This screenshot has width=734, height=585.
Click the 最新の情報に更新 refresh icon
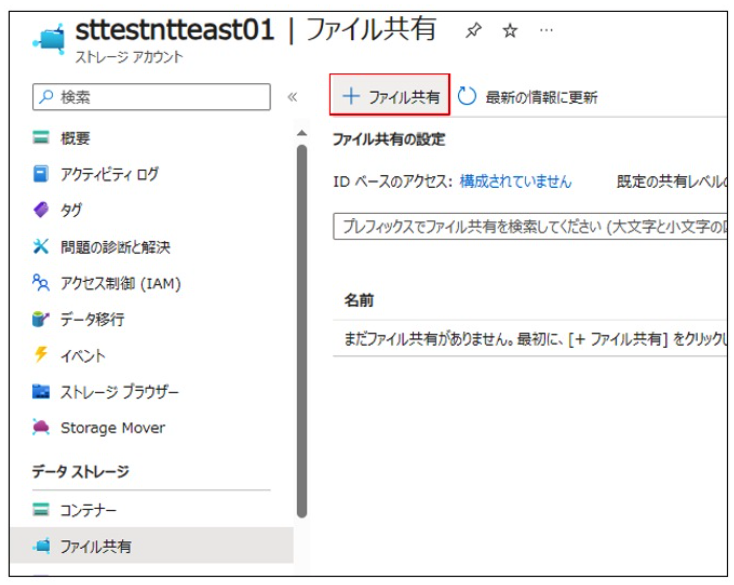467,96
